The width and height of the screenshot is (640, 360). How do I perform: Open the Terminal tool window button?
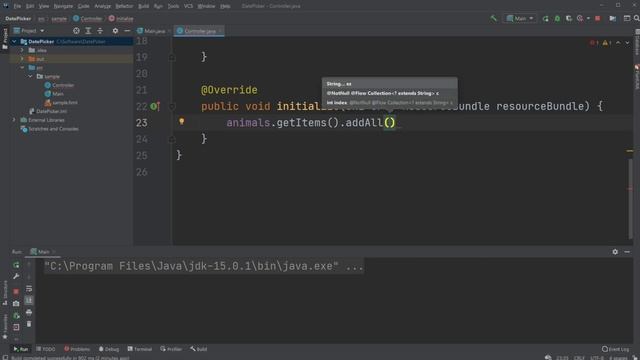[x=140, y=349]
